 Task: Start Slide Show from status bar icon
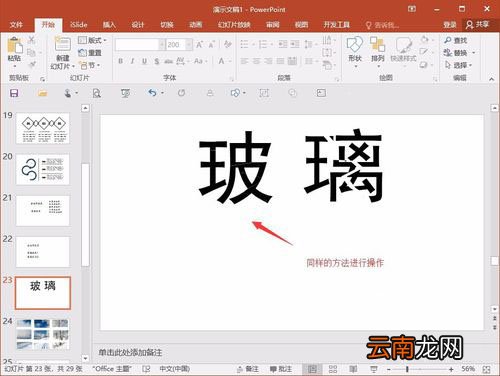pos(374,369)
